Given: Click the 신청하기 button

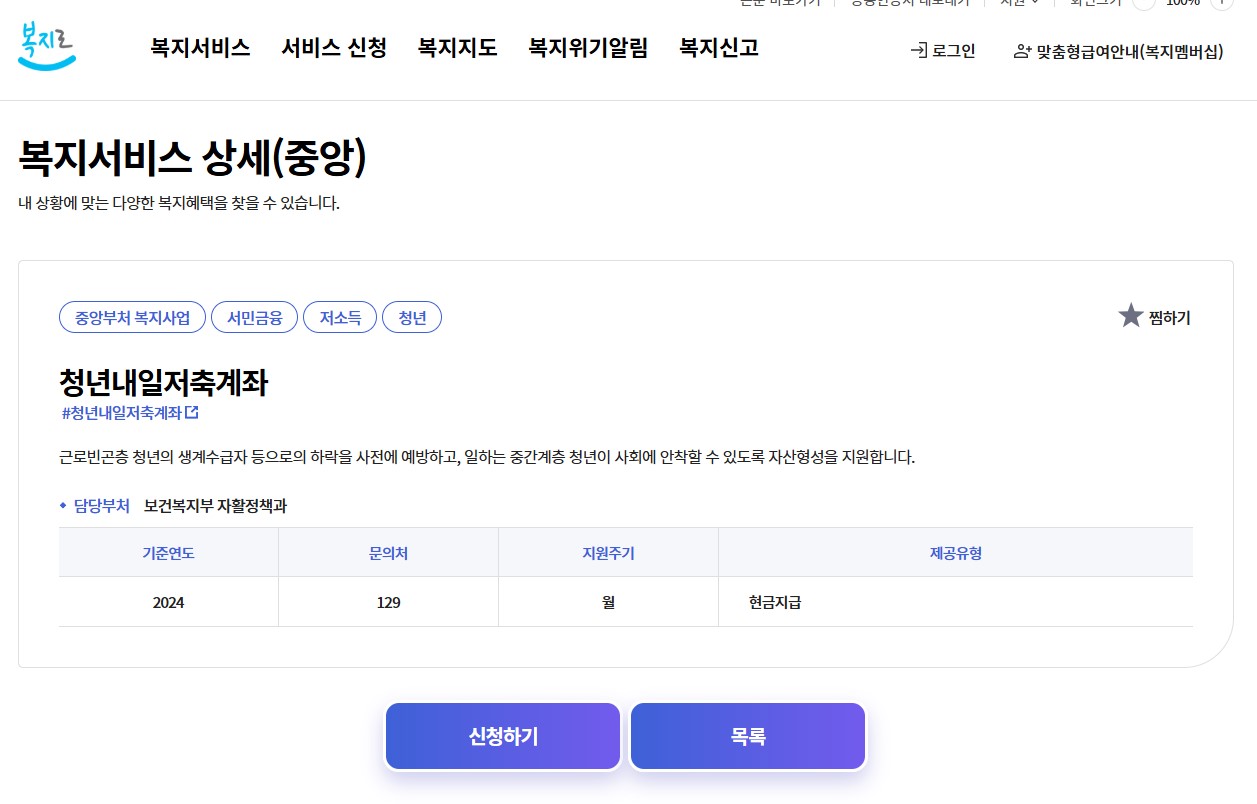Looking at the screenshot, I should pos(502,735).
